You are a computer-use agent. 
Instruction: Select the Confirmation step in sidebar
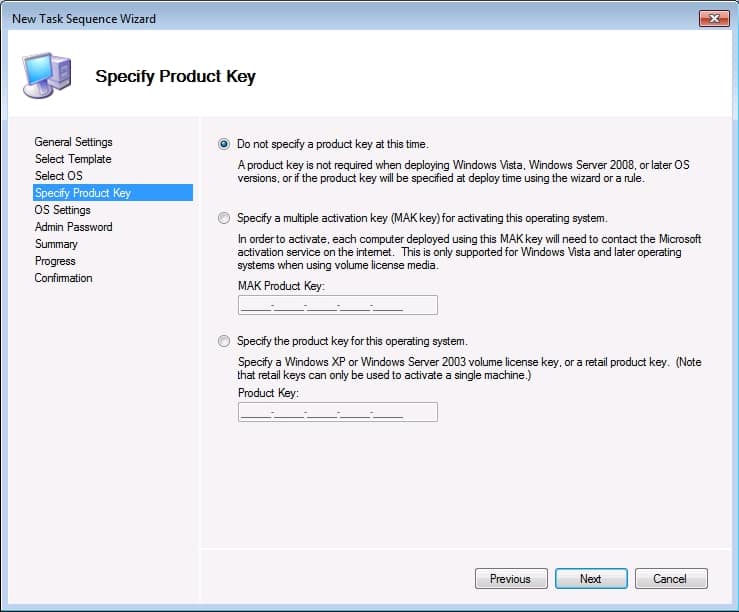63,277
